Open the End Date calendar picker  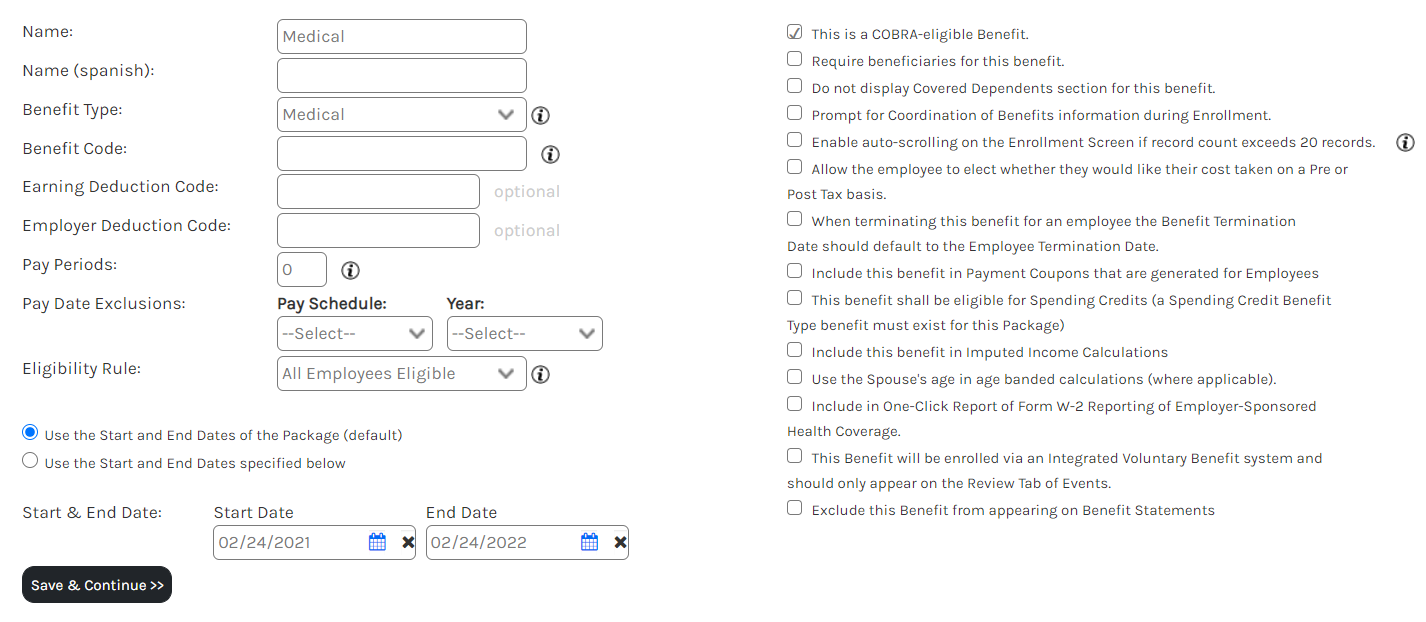tap(590, 542)
